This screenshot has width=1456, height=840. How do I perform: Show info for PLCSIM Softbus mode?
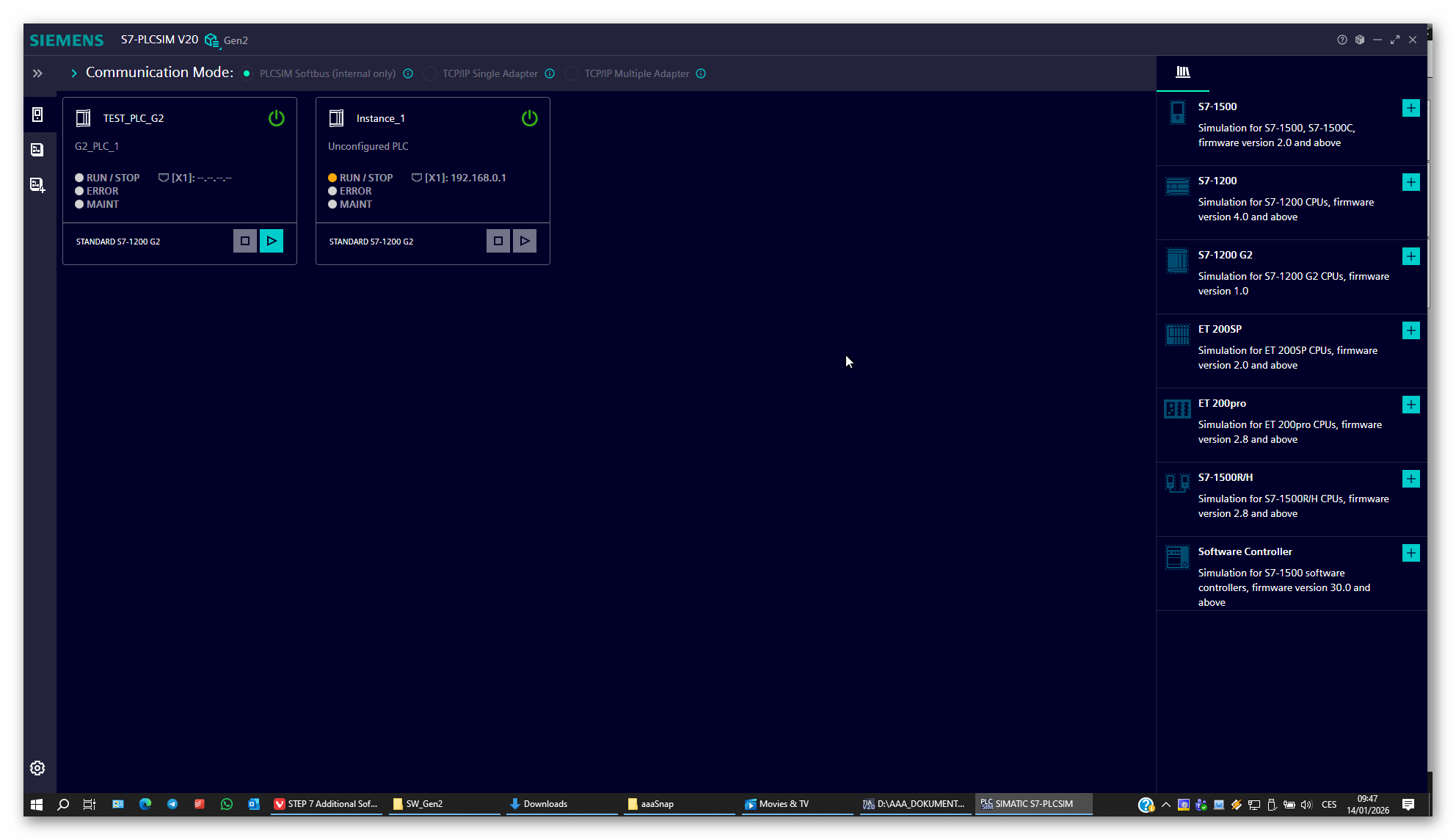pyautogui.click(x=408, y=73)
